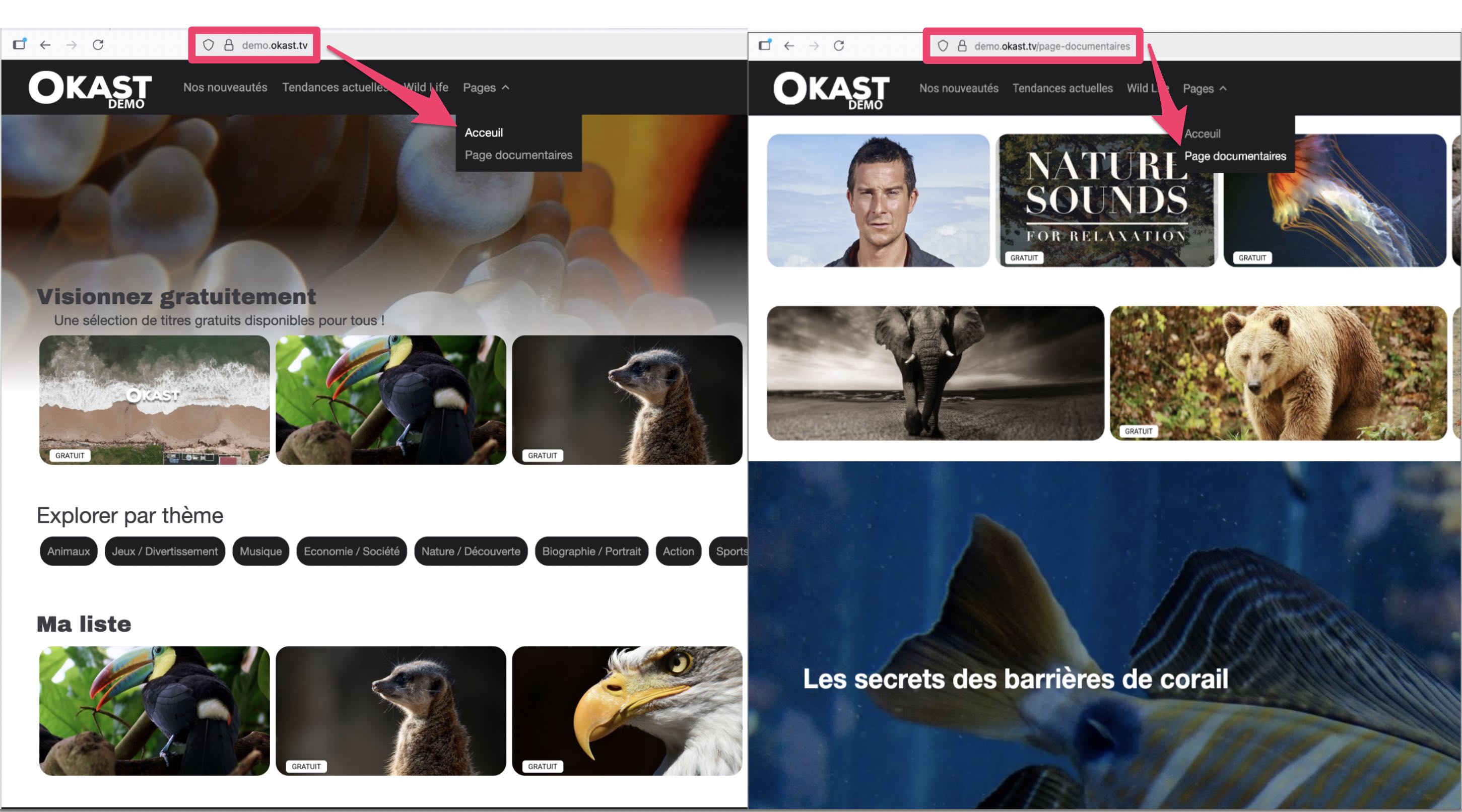Reload the right browser page
Screen dimensions: 1462x812
coord(839,45)
